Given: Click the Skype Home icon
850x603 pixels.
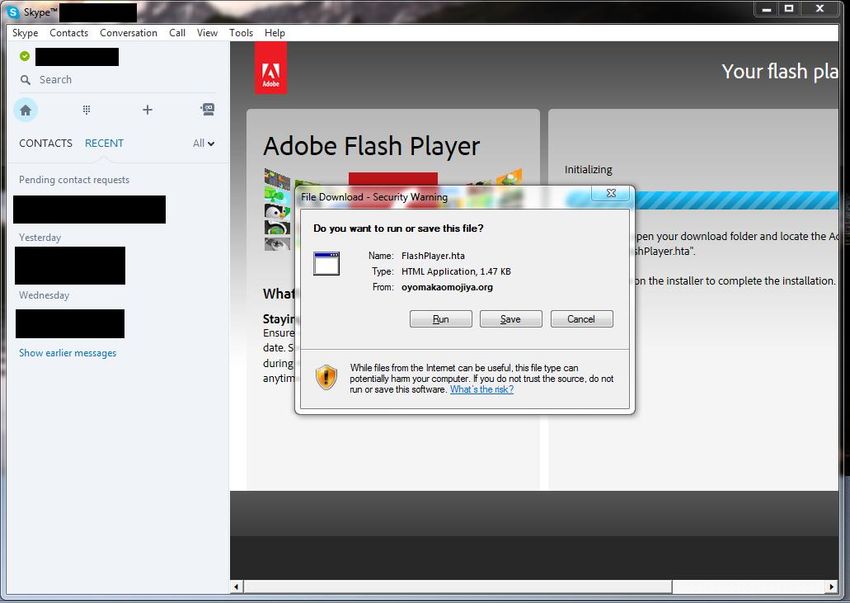Looking at the screenshot, I should (x=26, y=110).
